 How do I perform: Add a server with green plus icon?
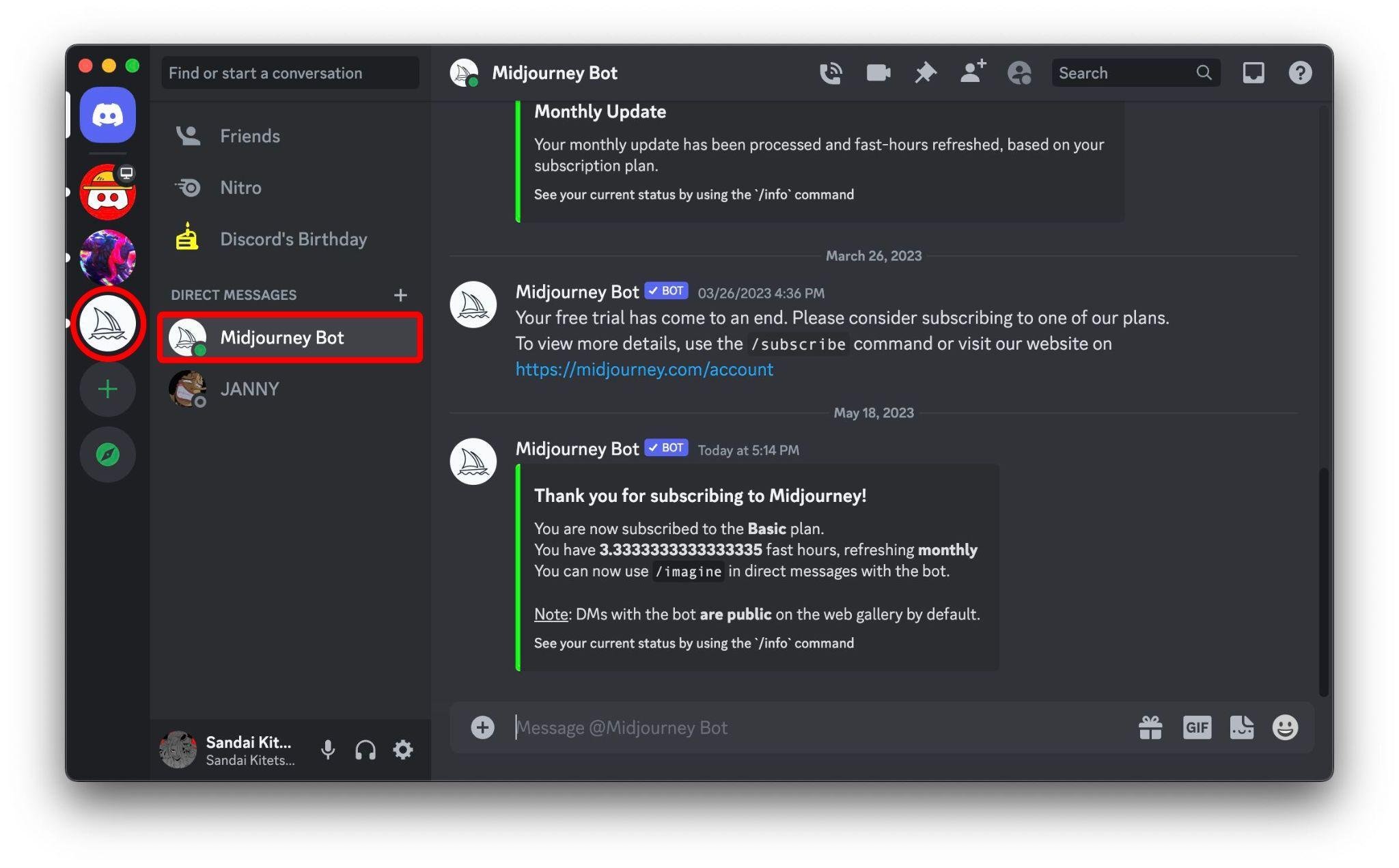tap(107, 389)
